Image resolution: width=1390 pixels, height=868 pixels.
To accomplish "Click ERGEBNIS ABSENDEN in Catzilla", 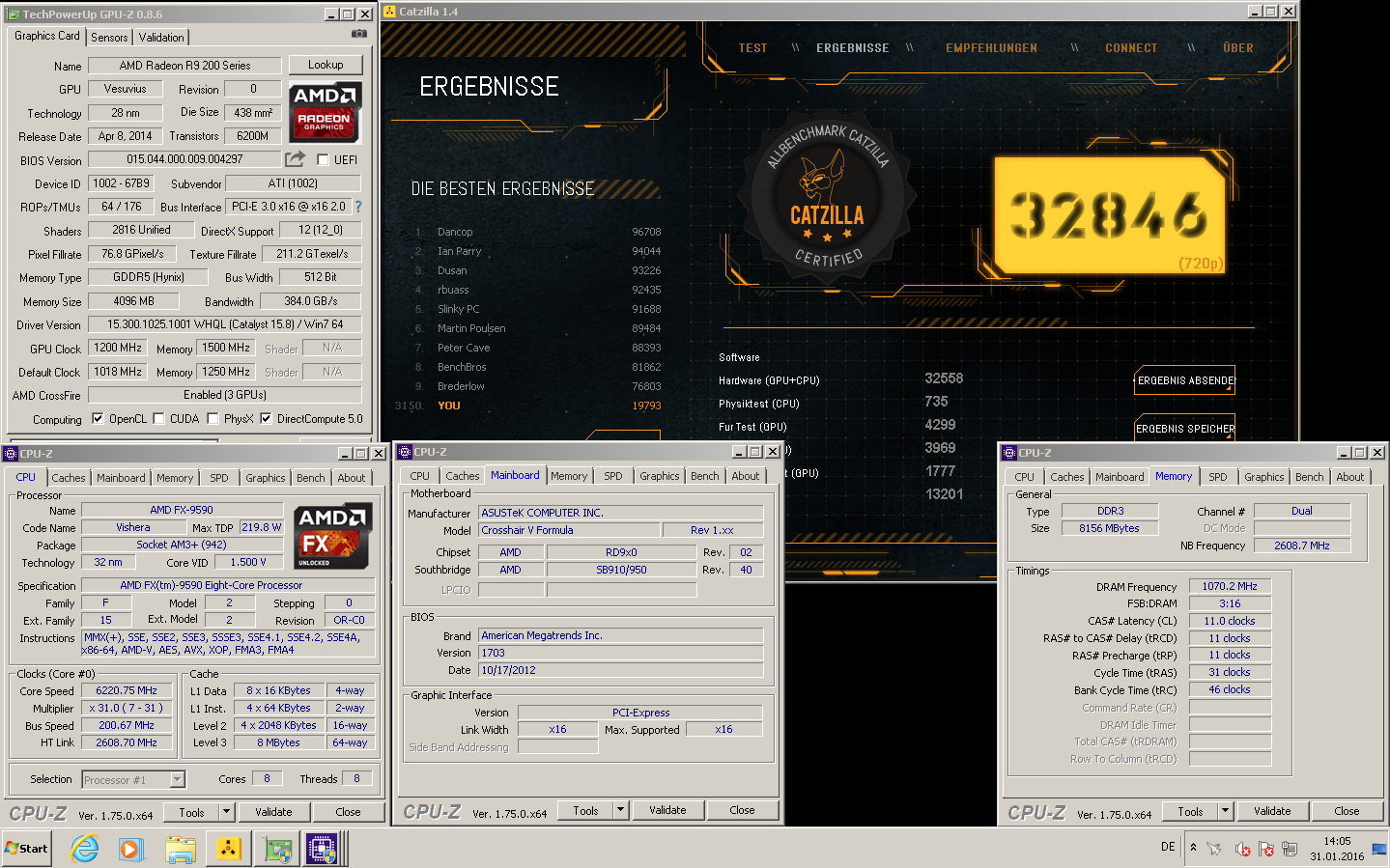I will (x=1185, y=380).
